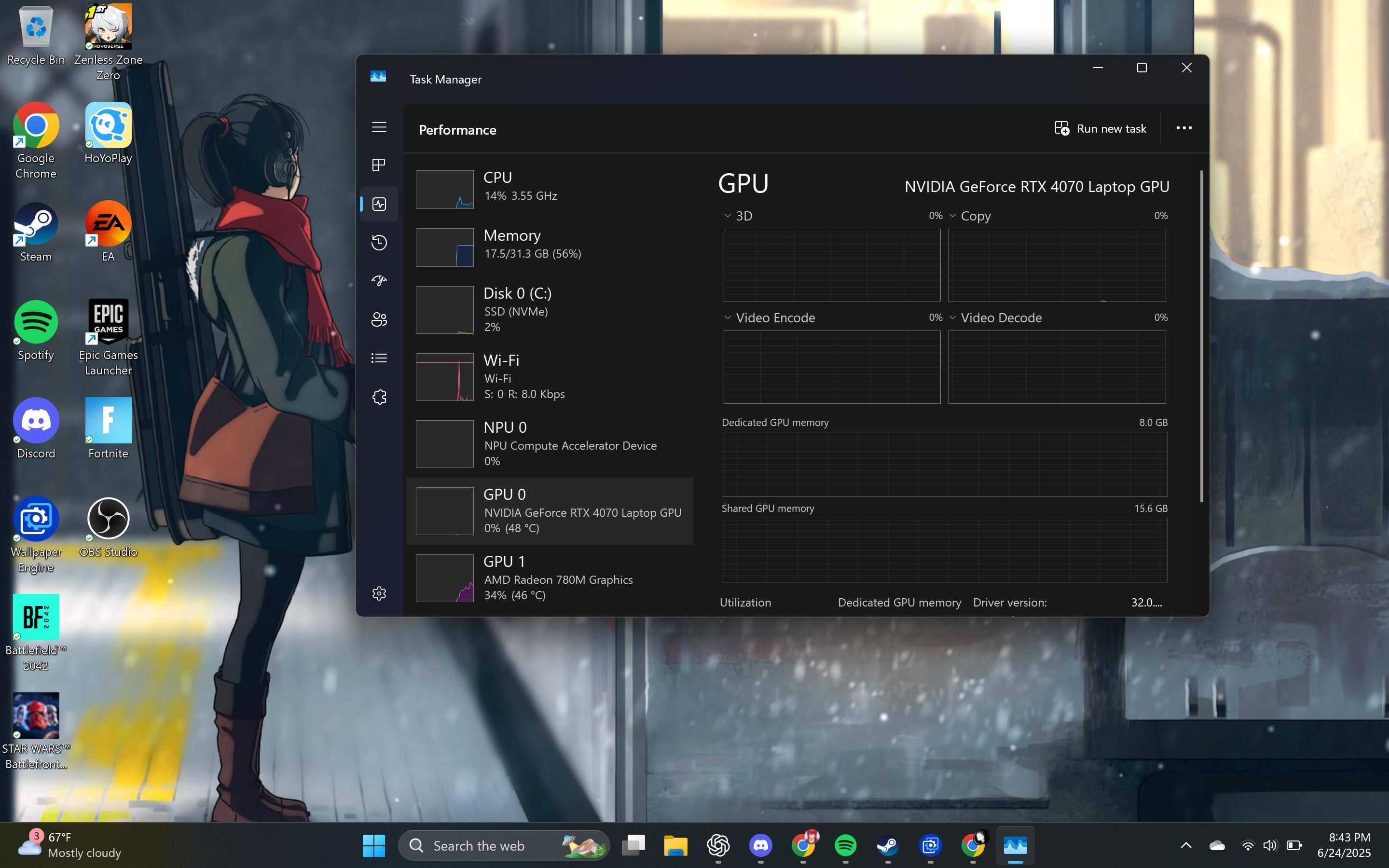This screenshot has height=868, width=1389.
Task: Open Startup apps icon in sidebar
Action: tap(379, 281)
